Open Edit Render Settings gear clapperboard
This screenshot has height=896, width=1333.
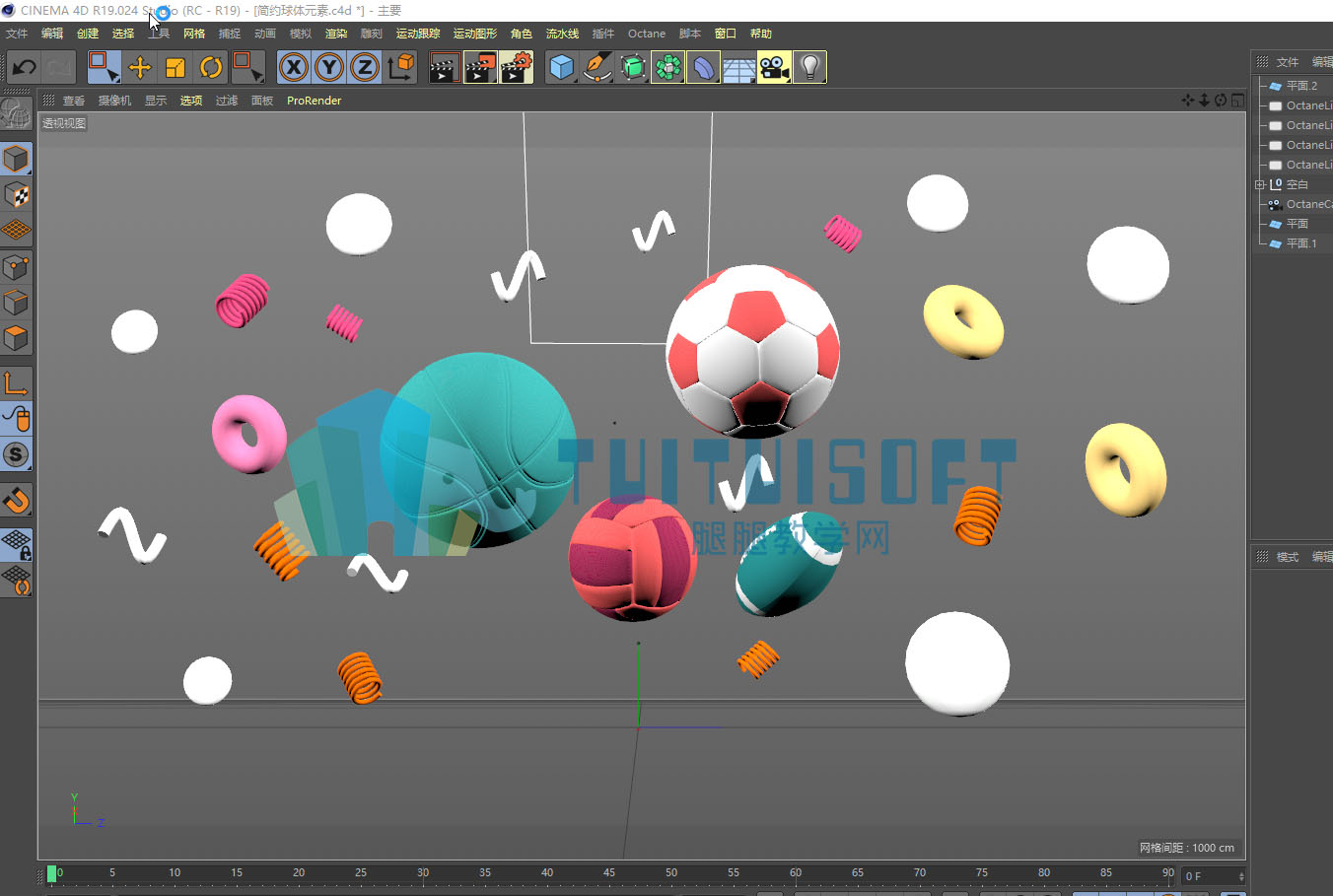click(x=516, y=67)
